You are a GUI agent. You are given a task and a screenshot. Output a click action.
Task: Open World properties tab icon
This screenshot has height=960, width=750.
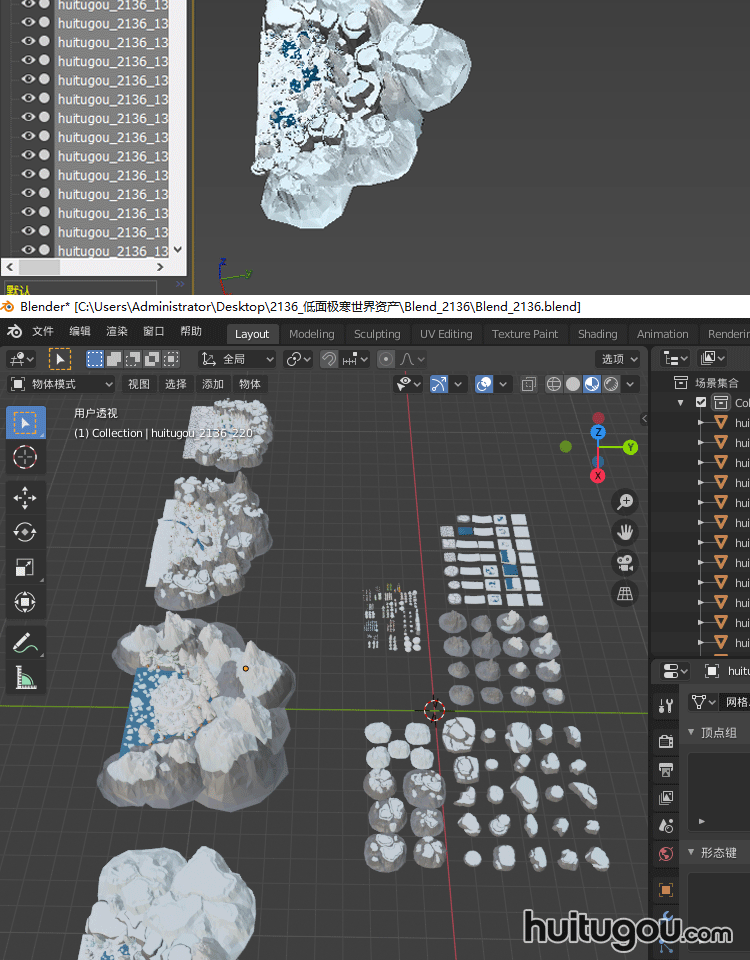click(666, 853)
